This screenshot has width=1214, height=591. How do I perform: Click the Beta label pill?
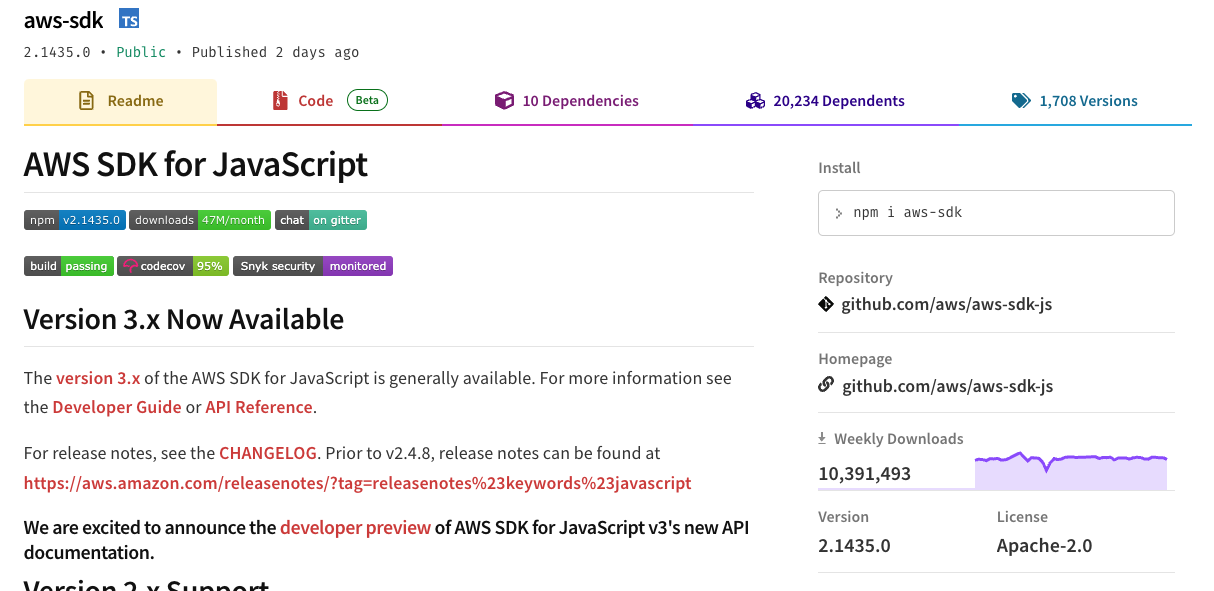pos(367,100)
